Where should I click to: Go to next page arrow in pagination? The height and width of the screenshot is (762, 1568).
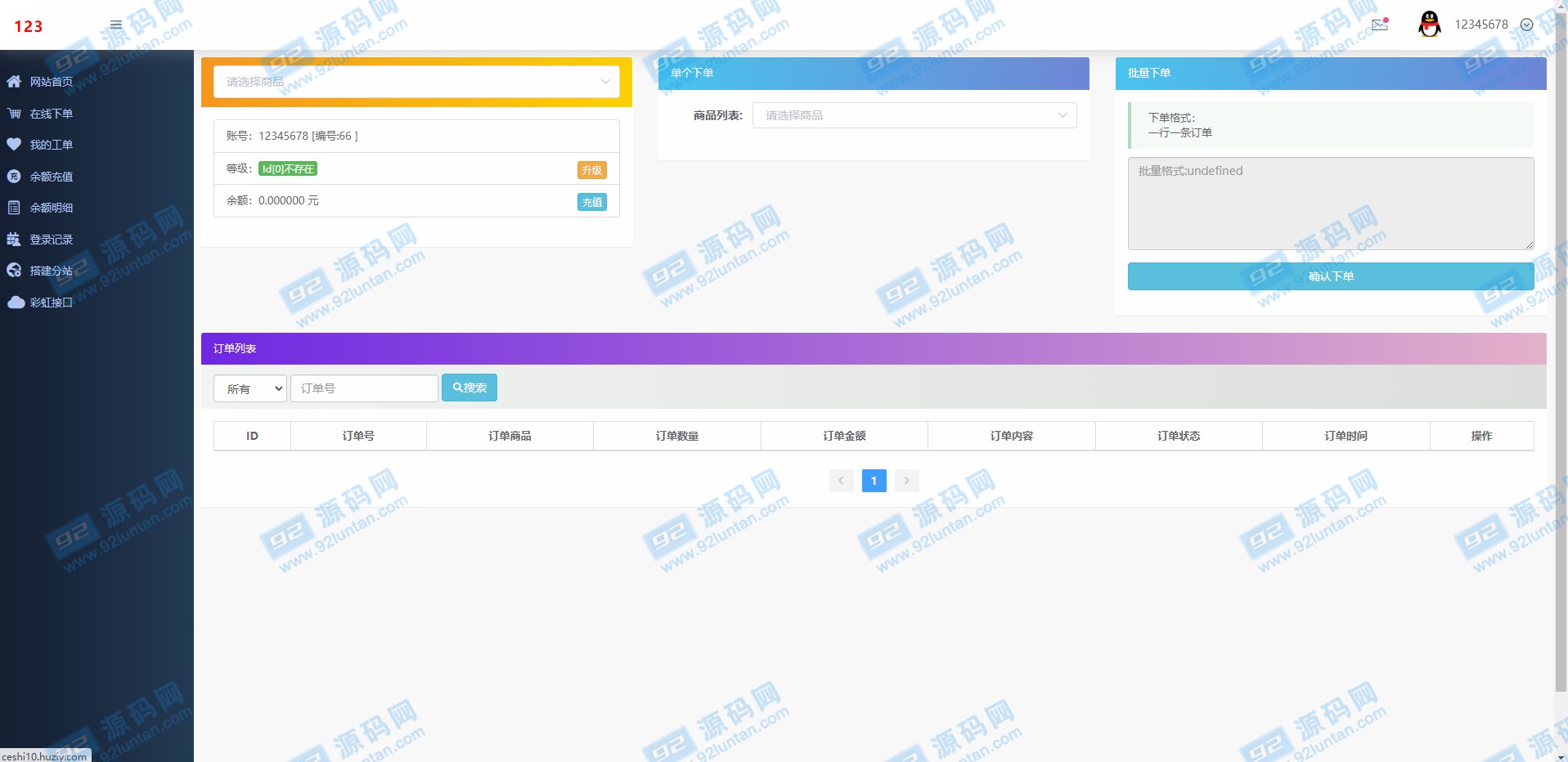click(906, 480)
